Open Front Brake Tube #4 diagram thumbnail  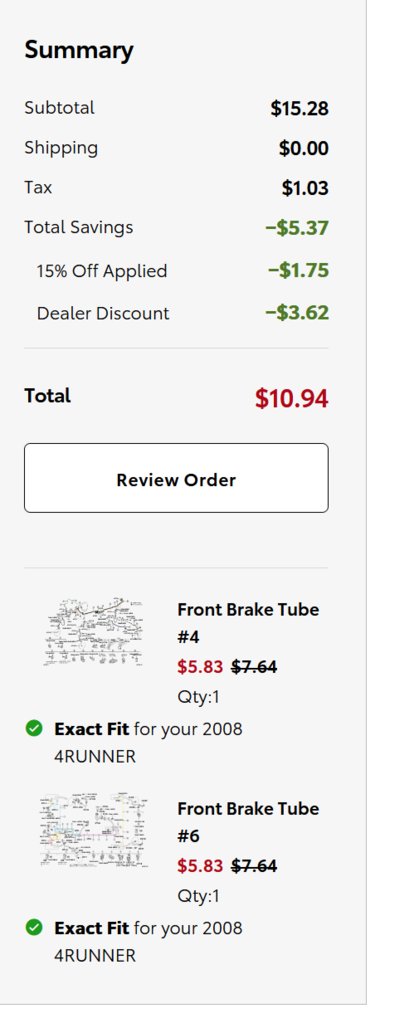93,631
